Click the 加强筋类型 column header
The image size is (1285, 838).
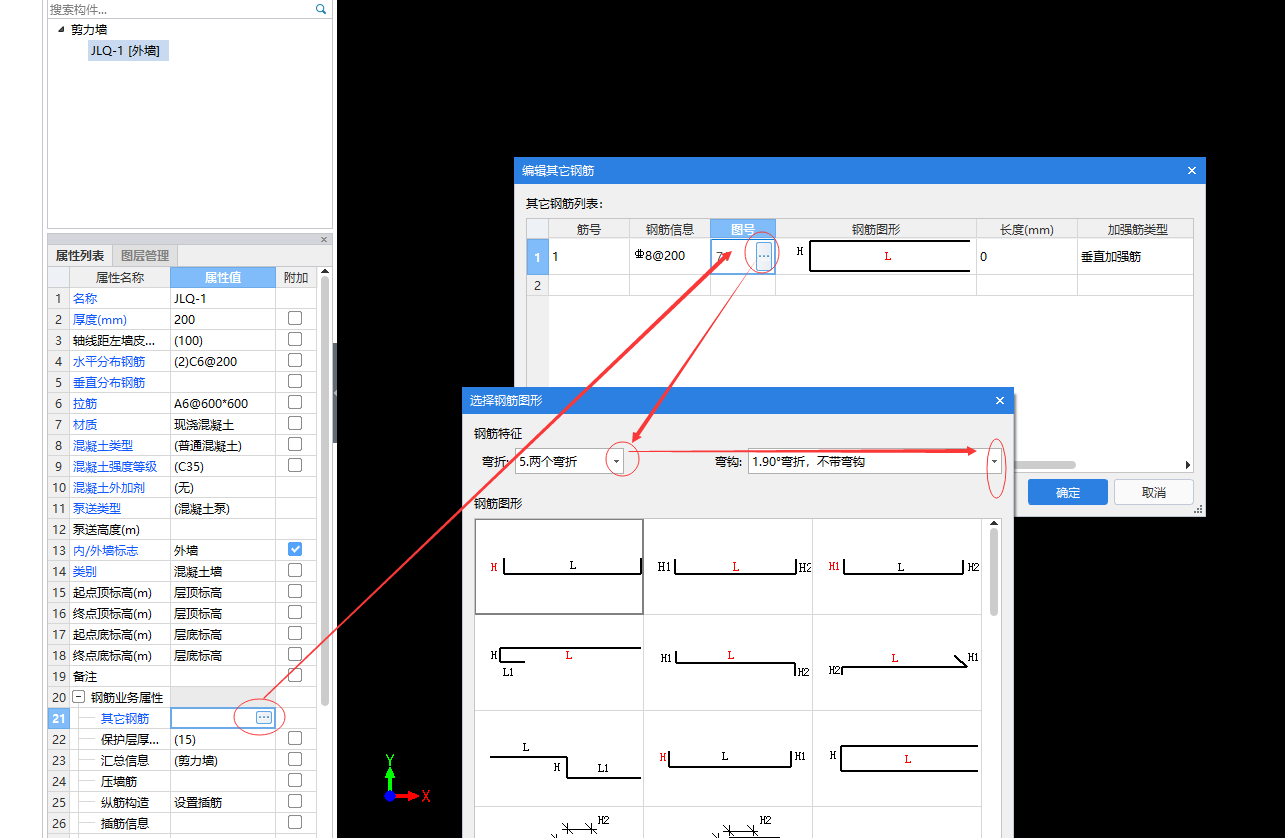[x=1137, y=229]
